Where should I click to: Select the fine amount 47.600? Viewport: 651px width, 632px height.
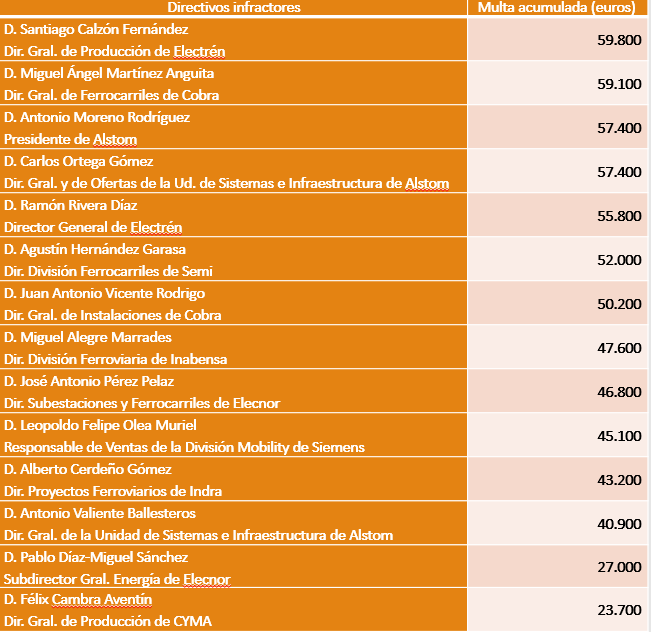click(619, 348)
